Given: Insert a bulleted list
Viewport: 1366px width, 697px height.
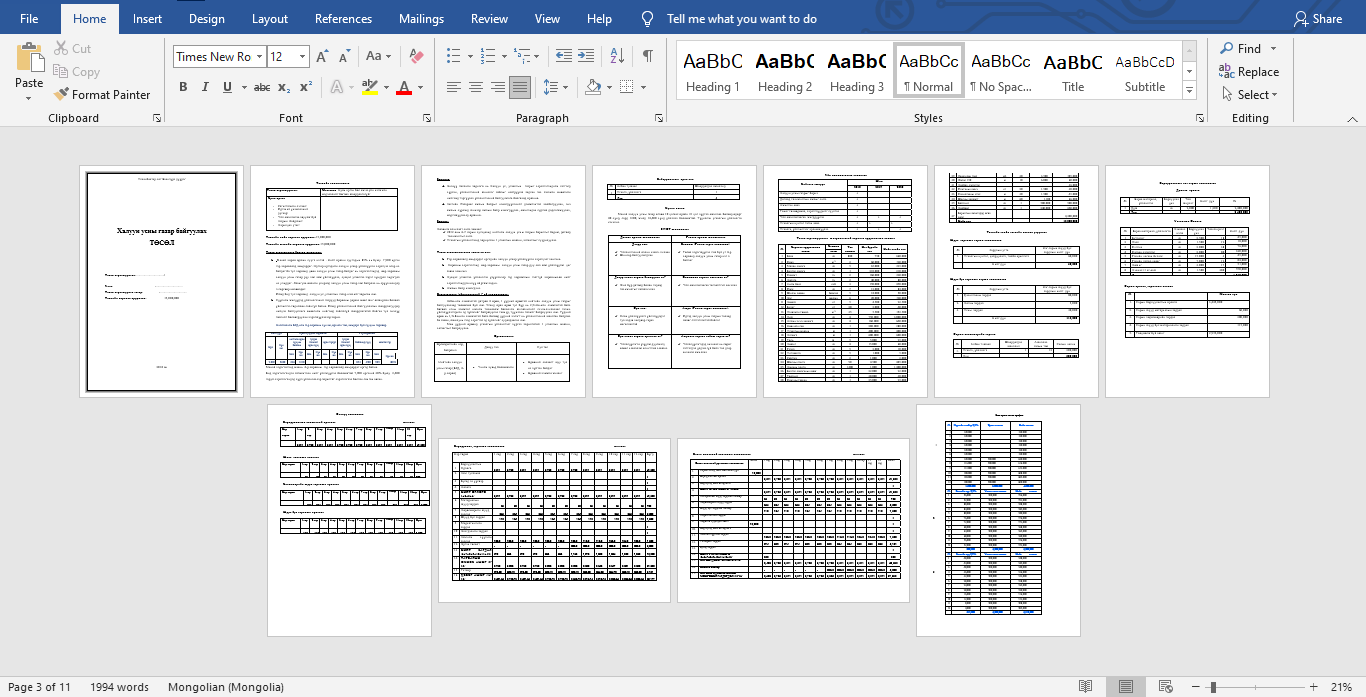Looking at the screenshot, I should [x=454, y=57].
